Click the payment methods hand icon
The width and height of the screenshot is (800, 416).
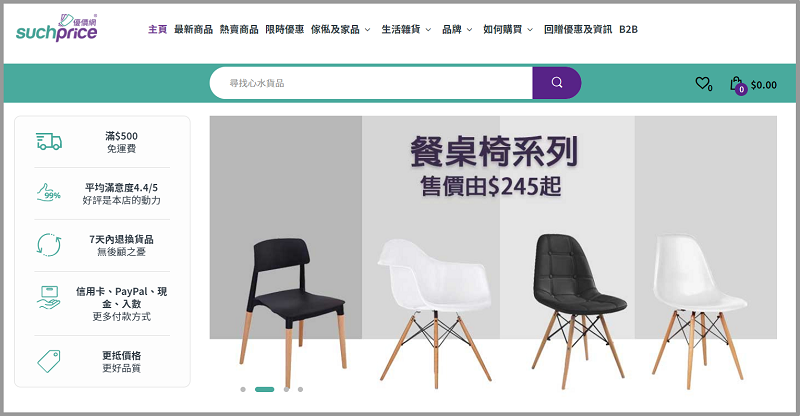pyautogui.click(x=48, y=298)
